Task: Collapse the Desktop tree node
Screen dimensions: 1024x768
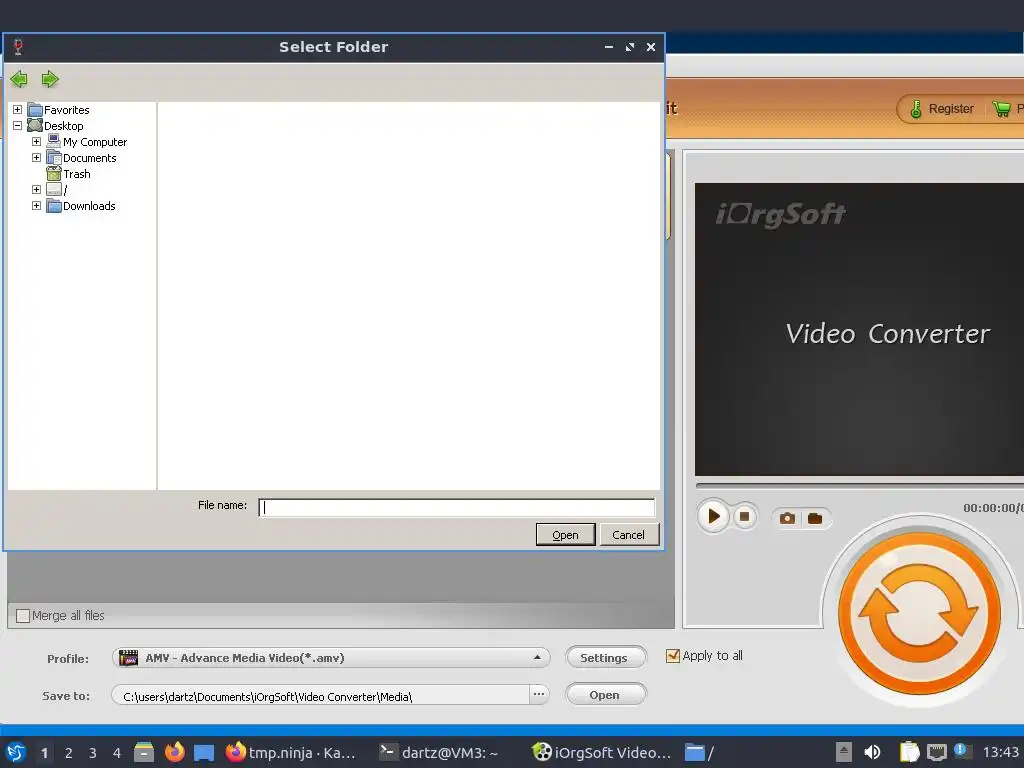Action: [18, 125]
